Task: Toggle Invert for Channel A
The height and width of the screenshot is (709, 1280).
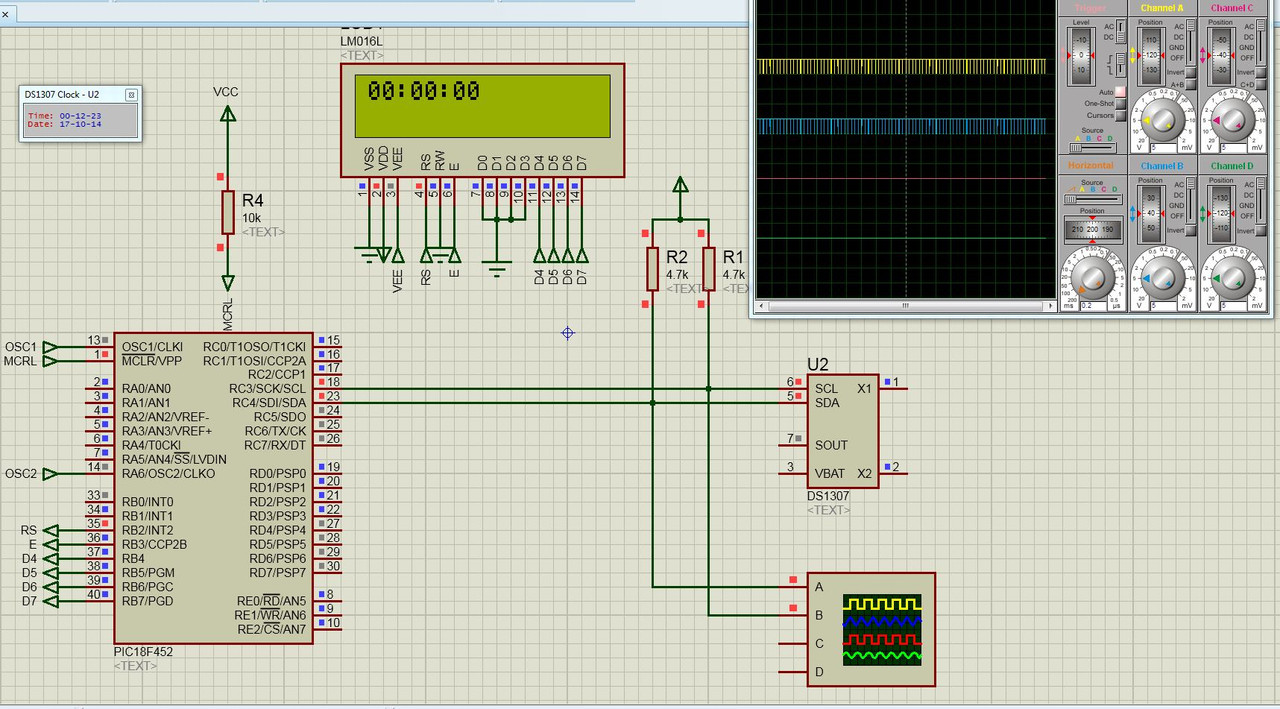Action: 1190,72
